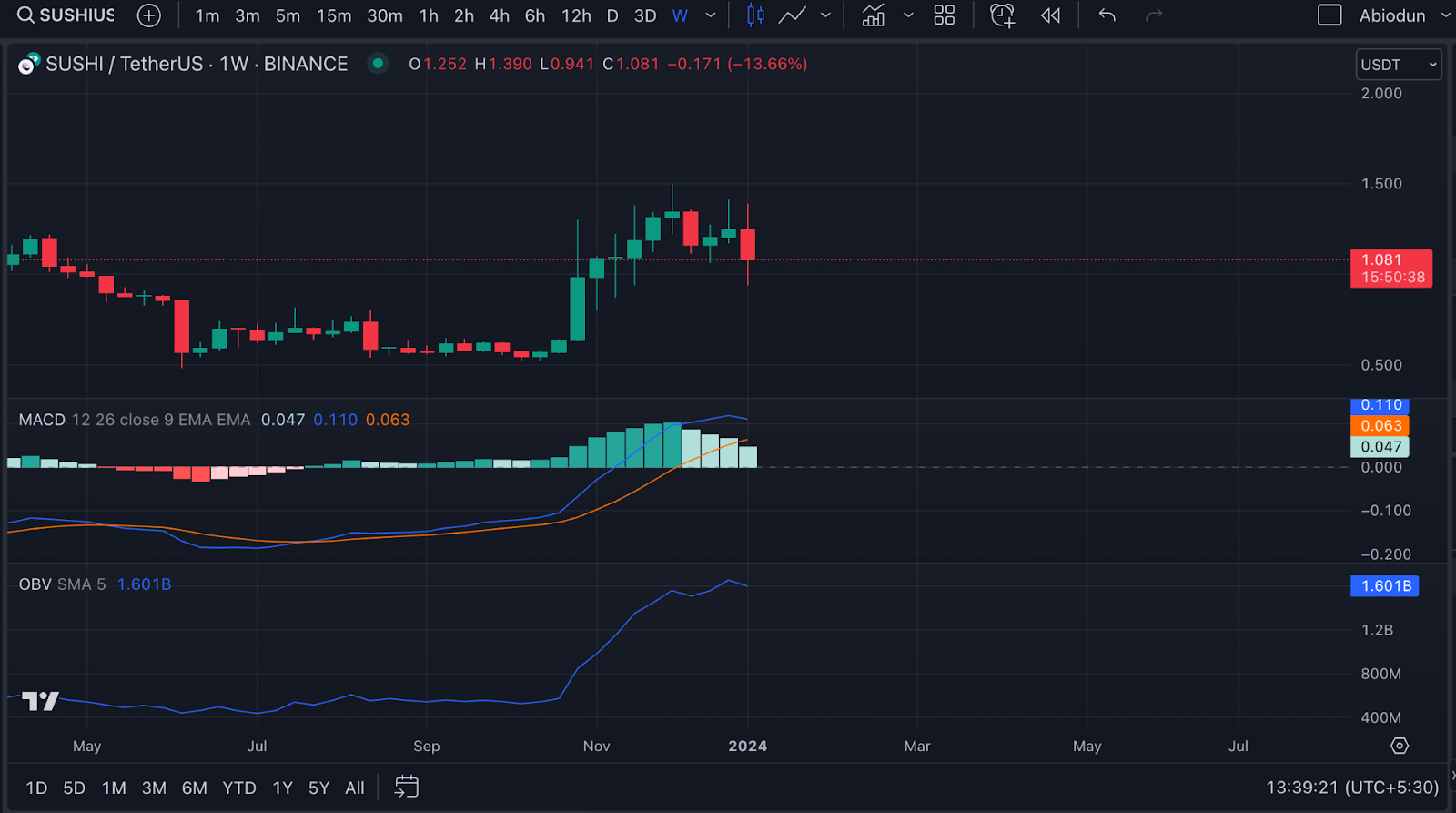The image size is (1456, 813).
Task: Click the histogram 0.047 axis label
Action: (1380, 447)
